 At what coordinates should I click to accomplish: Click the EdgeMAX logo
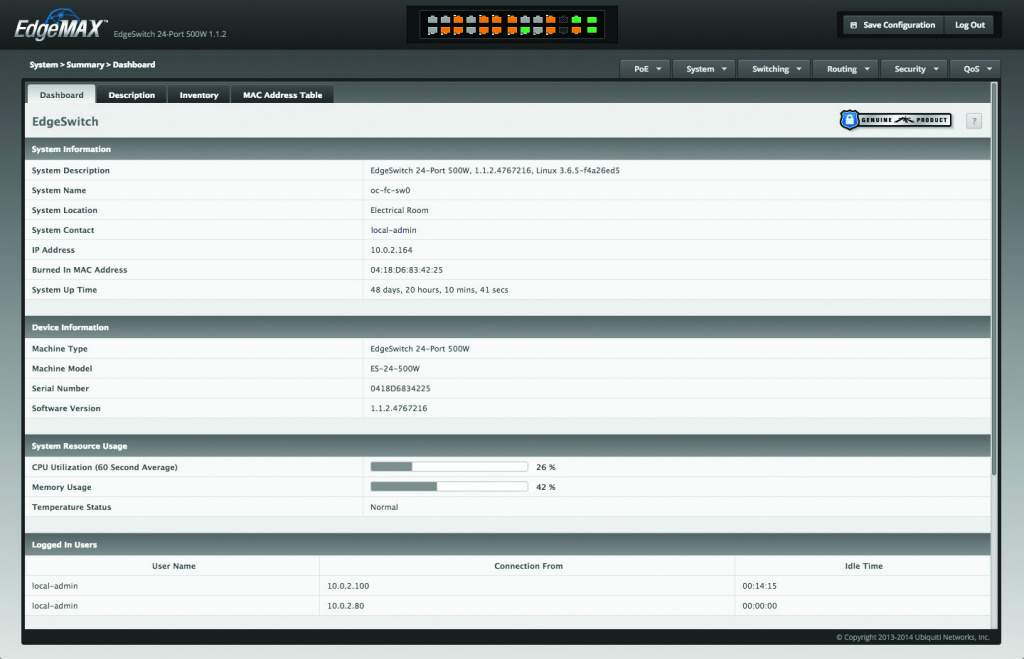pos(60,25)
